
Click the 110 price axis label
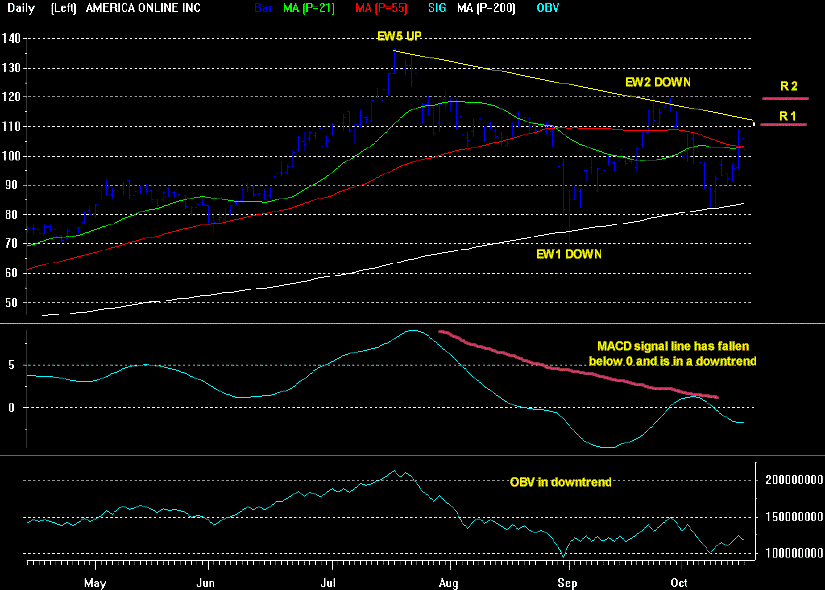(11, 126)
